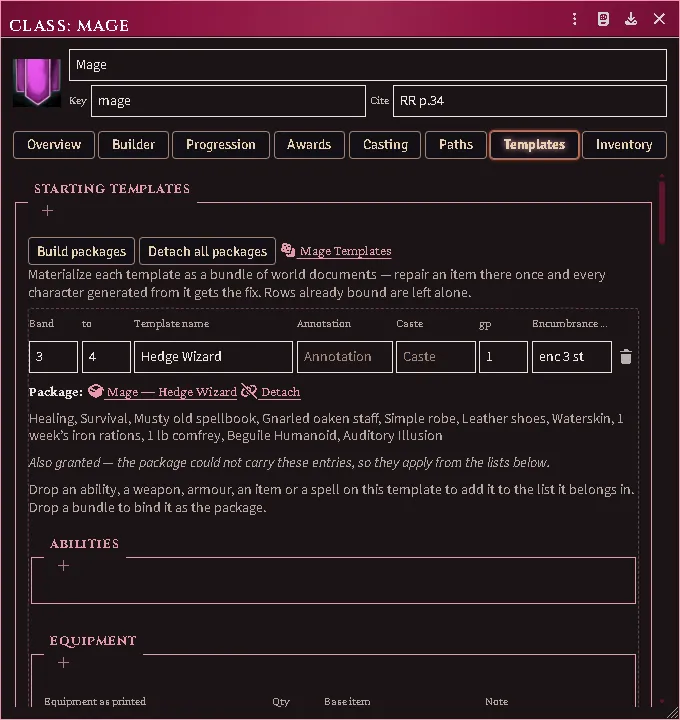Click the Encumbrance field 'enc 3 st'

tap(572, 357)
